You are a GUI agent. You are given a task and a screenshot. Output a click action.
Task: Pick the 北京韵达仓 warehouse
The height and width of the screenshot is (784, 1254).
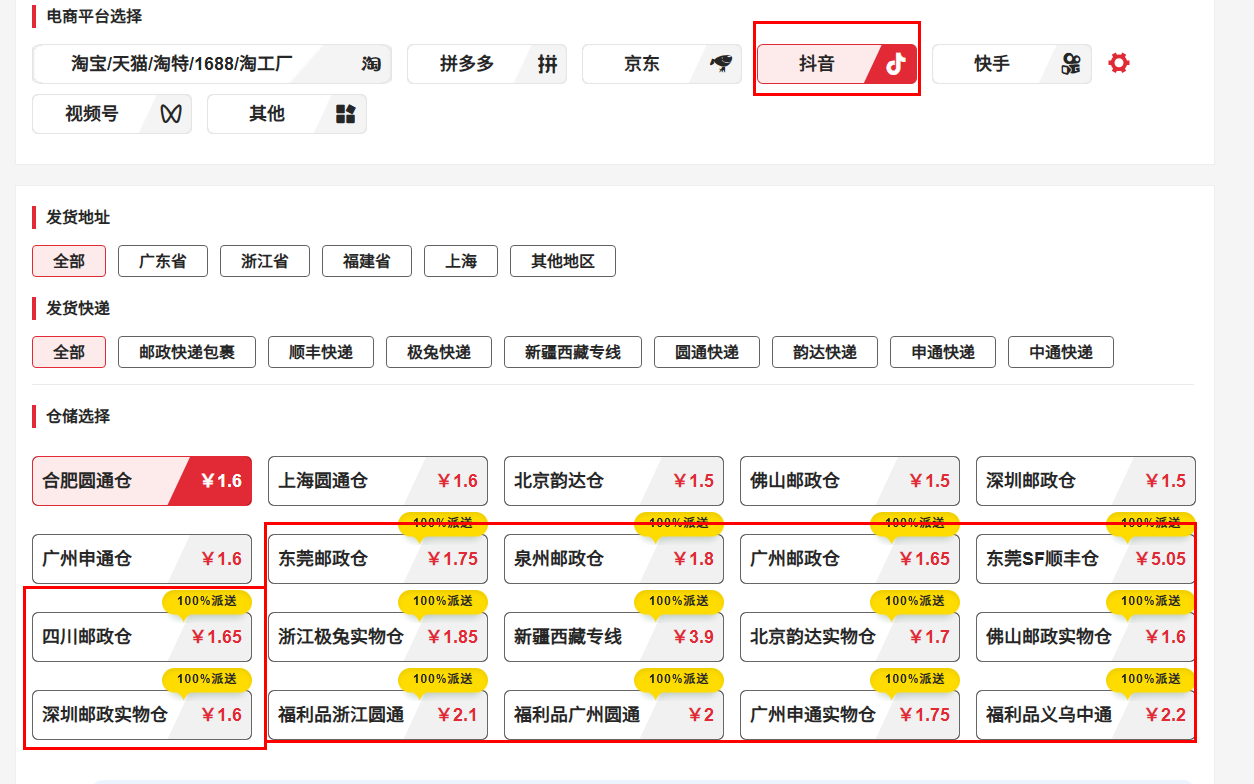point(614,481)
